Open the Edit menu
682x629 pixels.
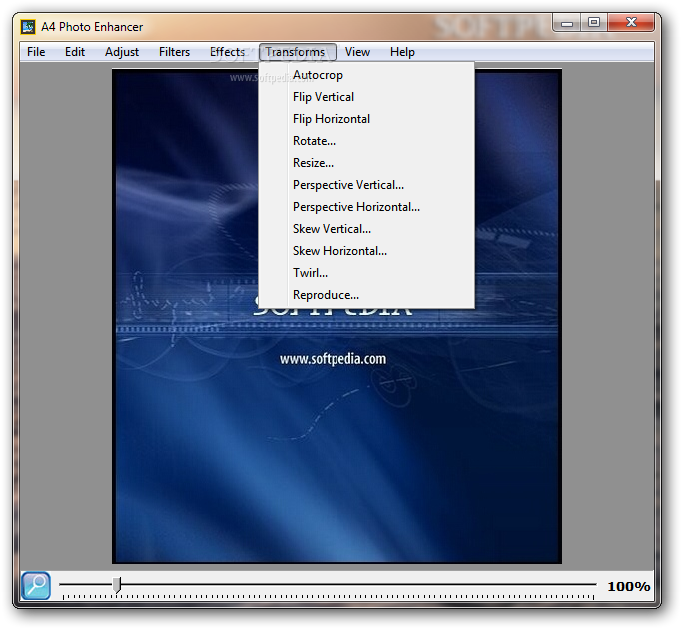[x=75, y=52]
